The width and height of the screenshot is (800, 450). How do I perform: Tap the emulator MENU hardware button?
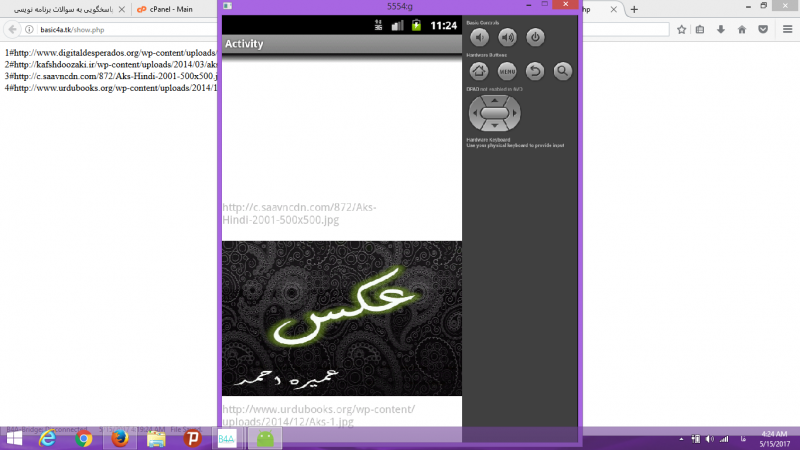pos(507,71)
